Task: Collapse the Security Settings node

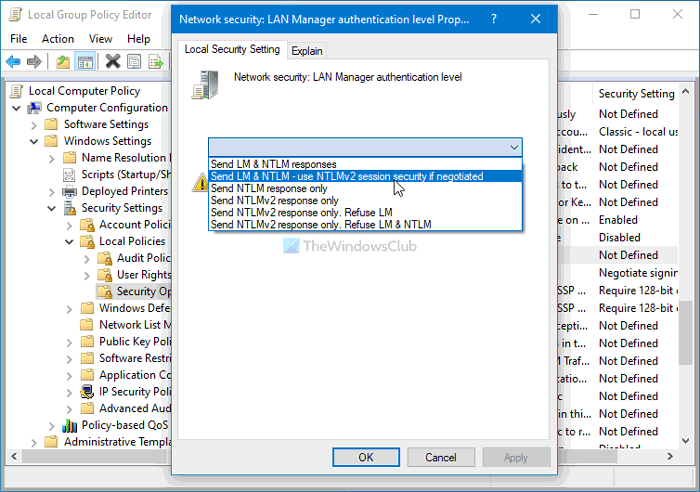Action: [x=52, y=208]
